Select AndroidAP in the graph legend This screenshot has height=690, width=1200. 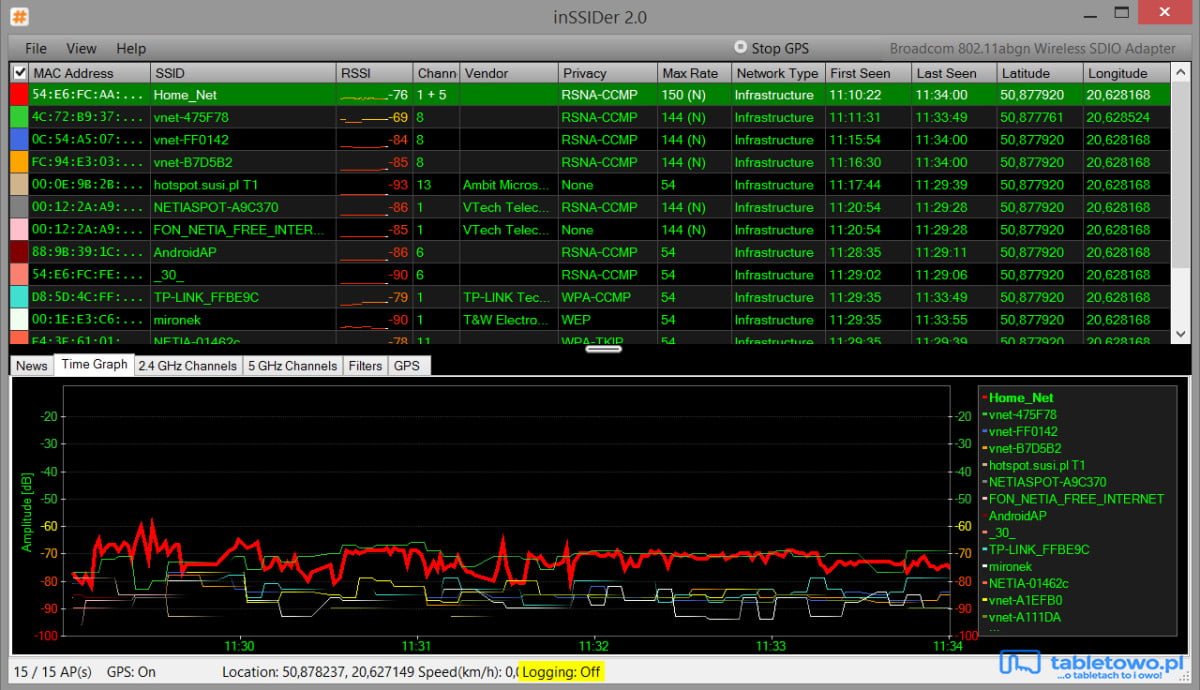pos(1017,516)
